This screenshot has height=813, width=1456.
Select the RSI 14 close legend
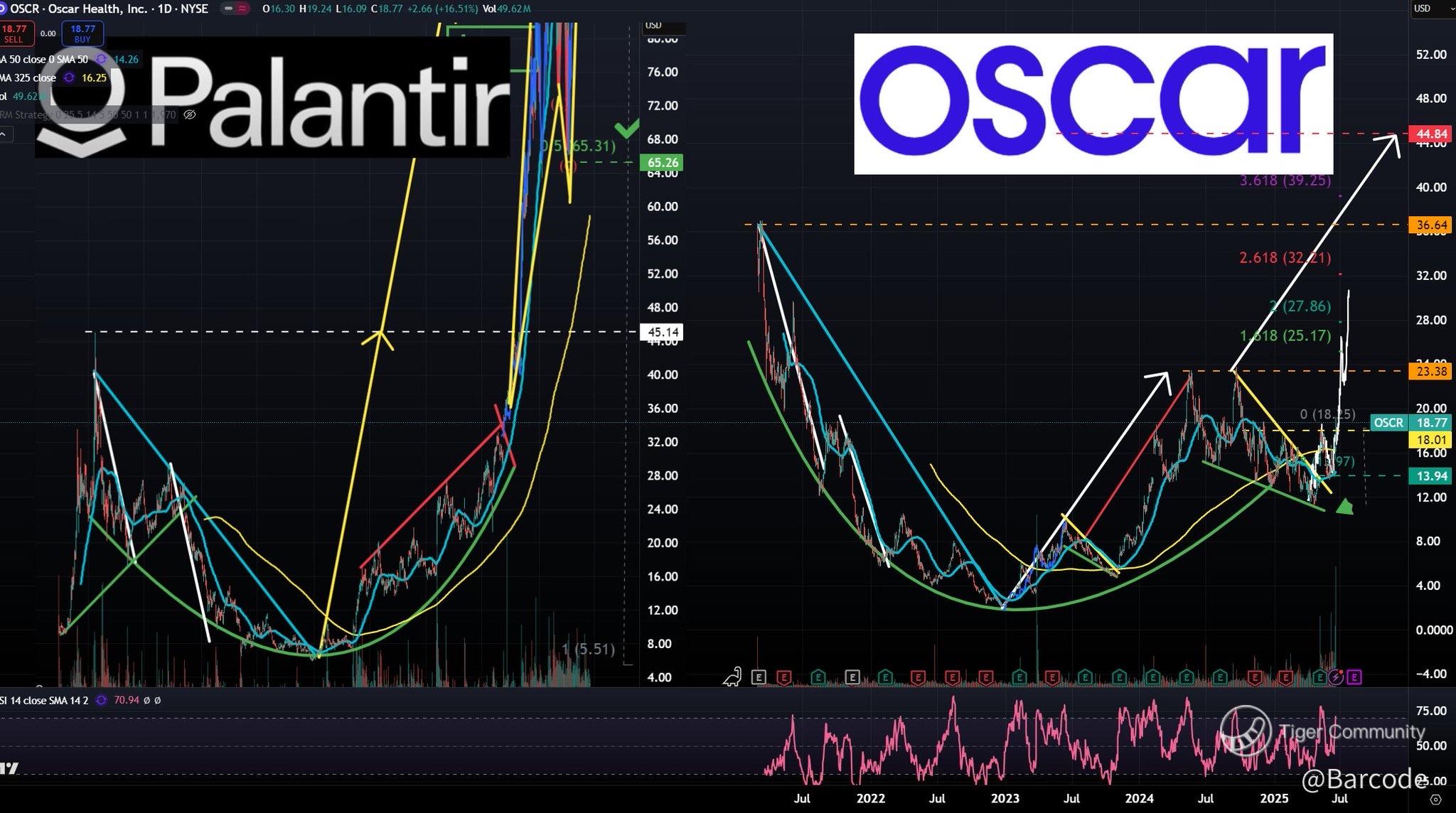click(44, 701)
